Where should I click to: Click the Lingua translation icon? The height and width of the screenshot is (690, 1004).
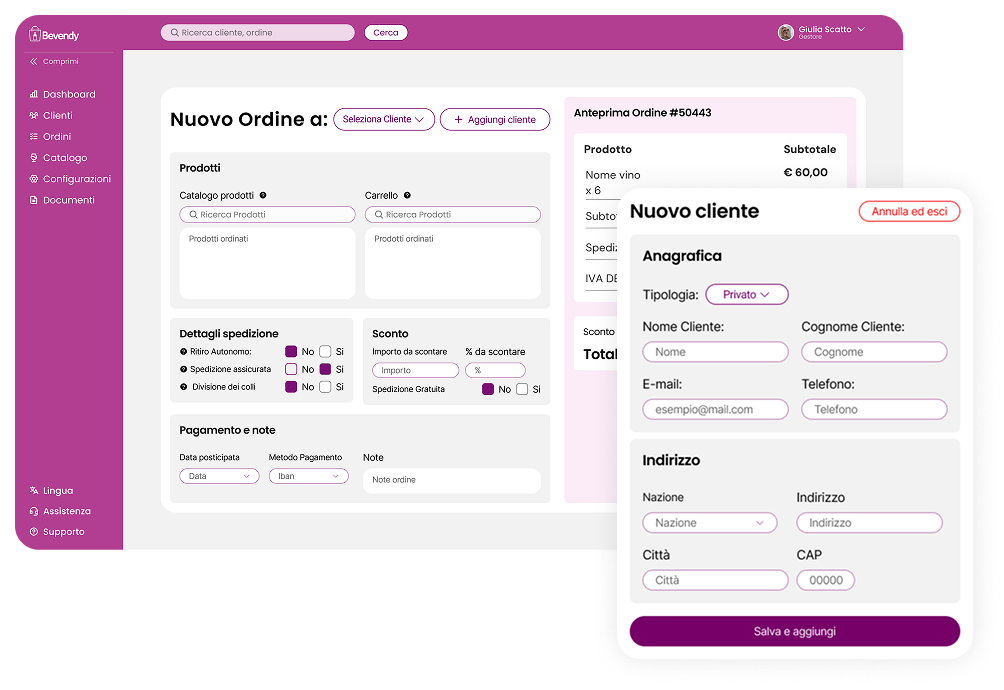click(33, 490)
